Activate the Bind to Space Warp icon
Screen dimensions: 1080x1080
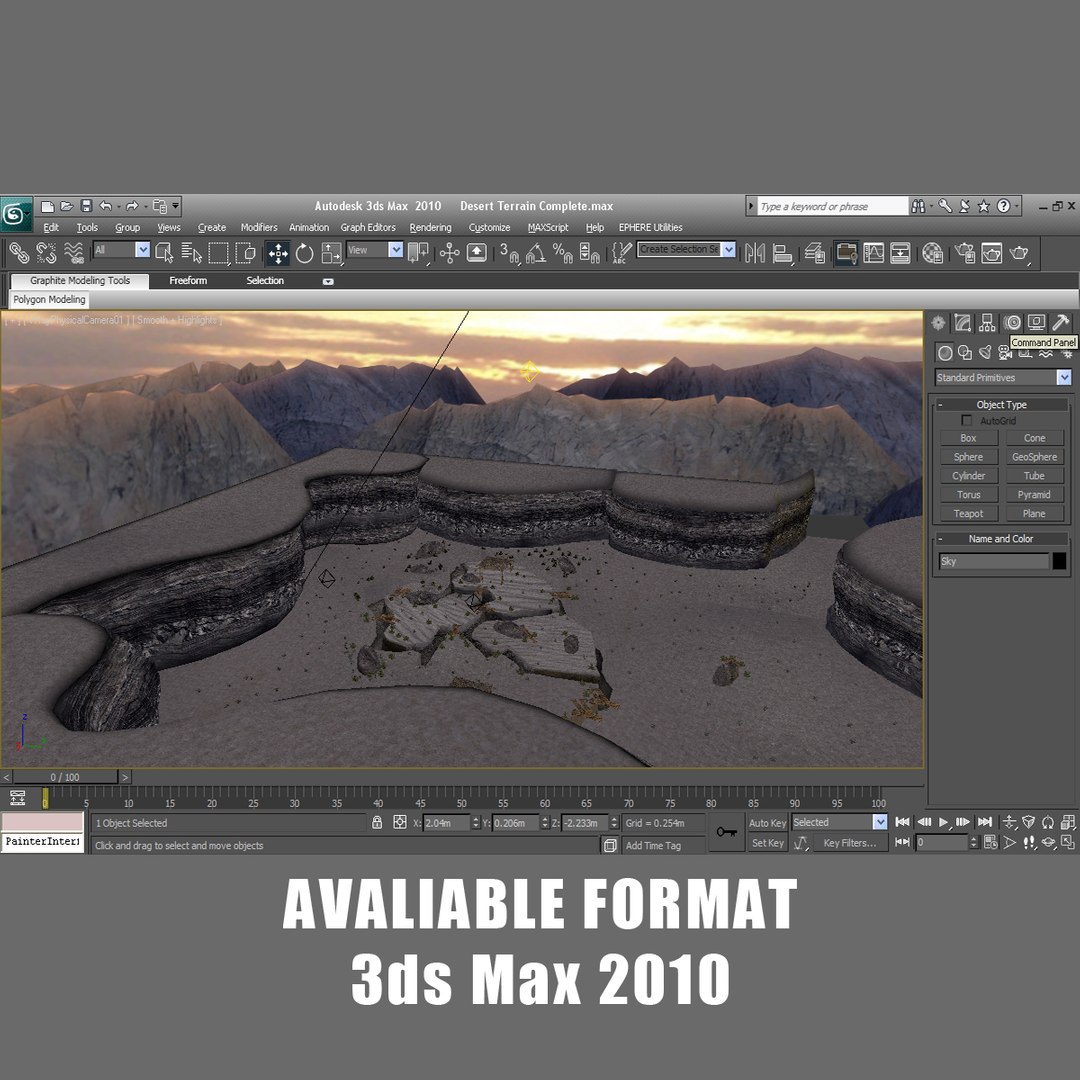(74, 253)
